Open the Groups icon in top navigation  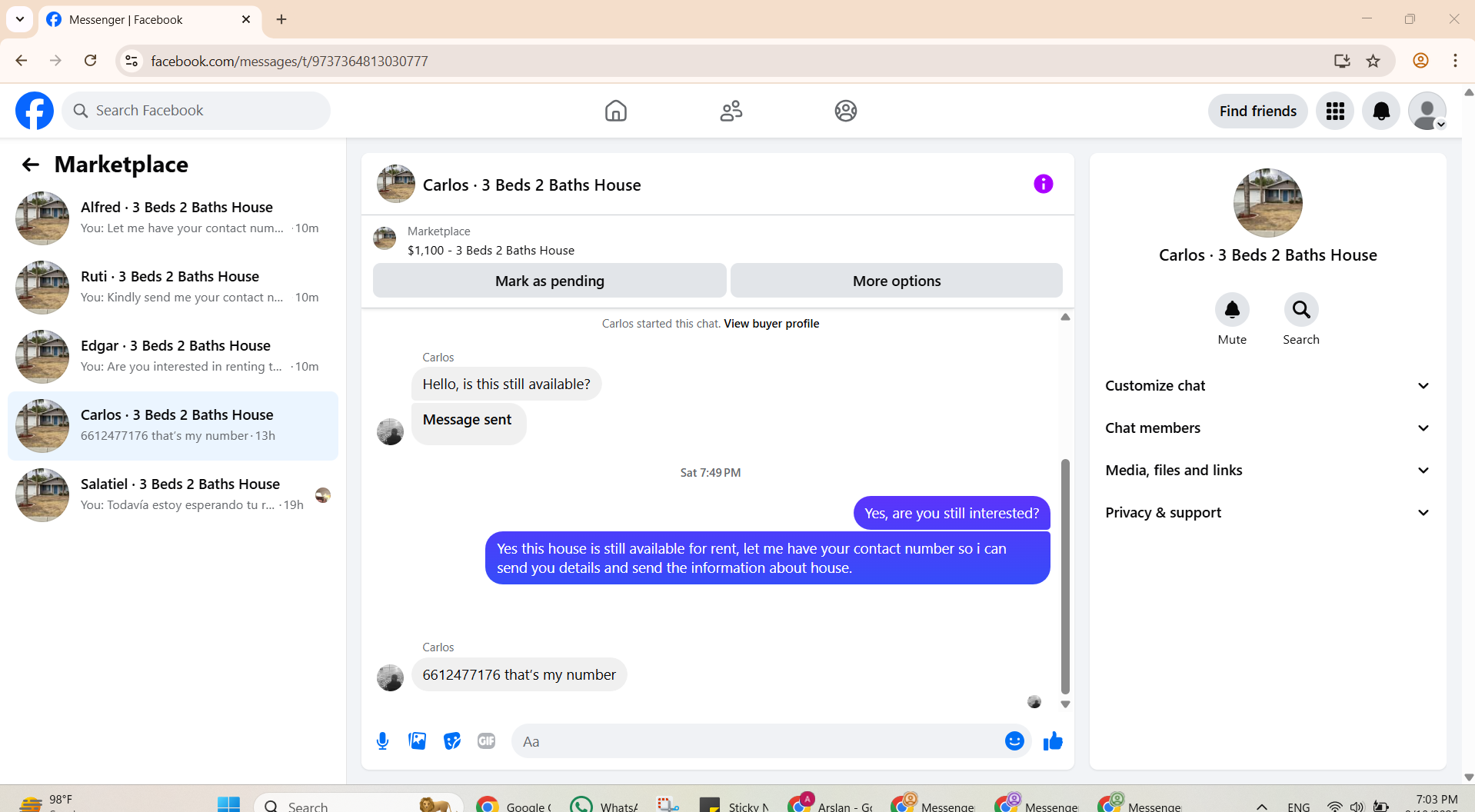(x=846, y=111)
